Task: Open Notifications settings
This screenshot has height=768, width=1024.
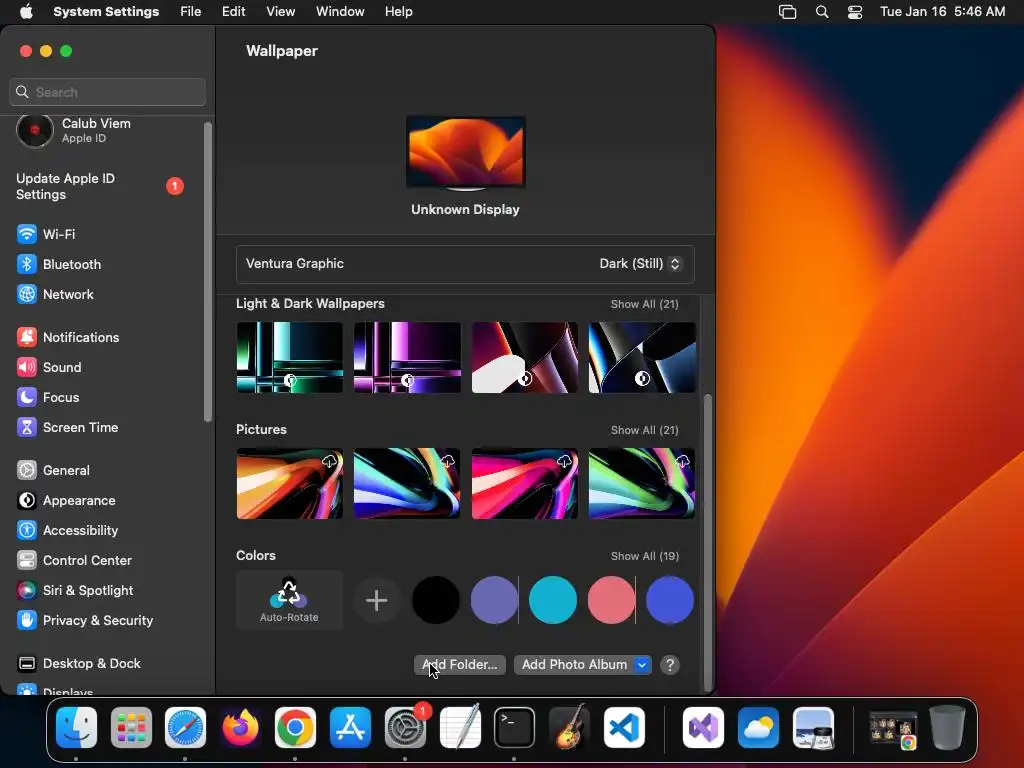Action: pos(68,337)
